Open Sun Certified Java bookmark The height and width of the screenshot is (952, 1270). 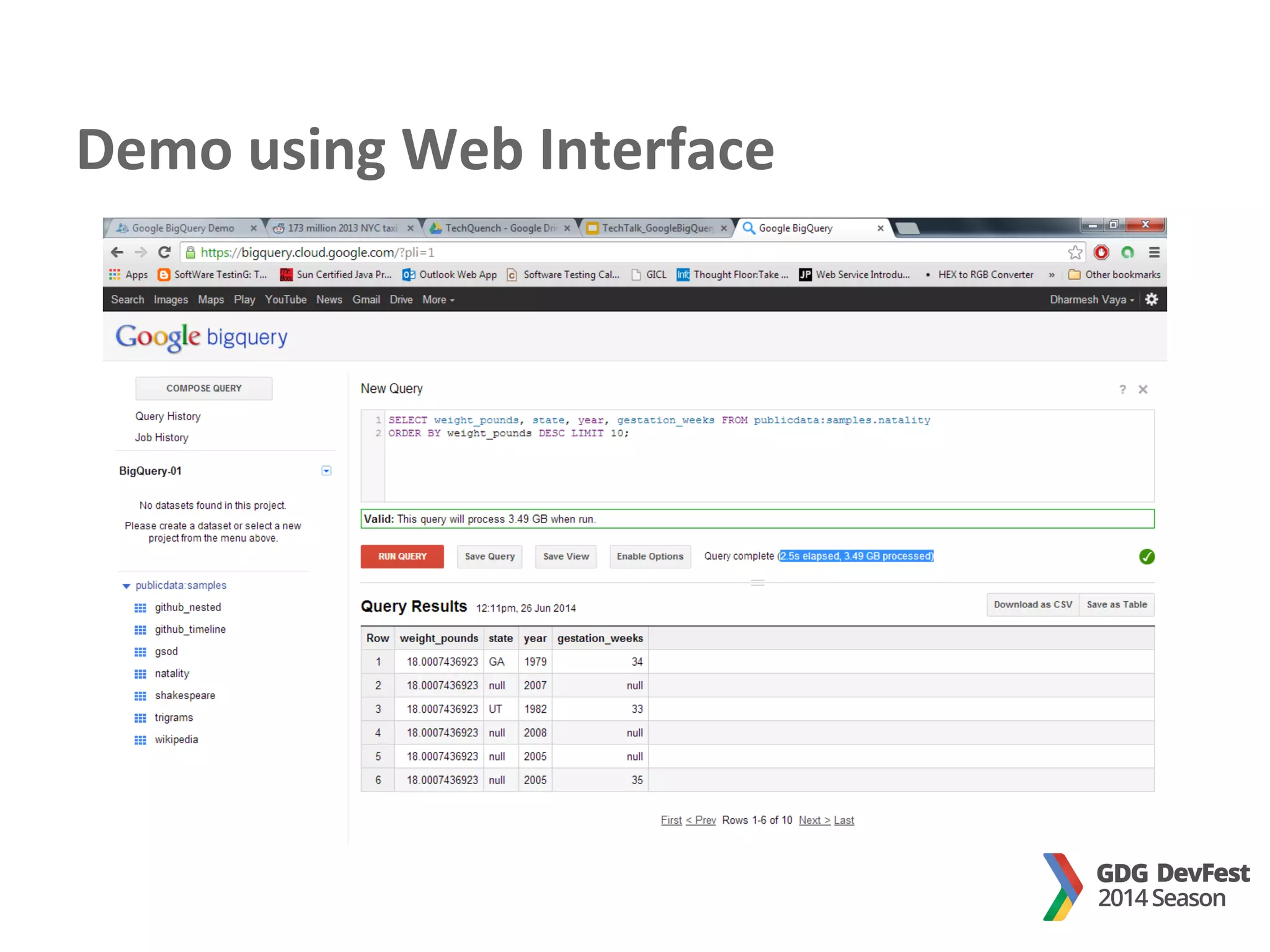click(335, 275)
